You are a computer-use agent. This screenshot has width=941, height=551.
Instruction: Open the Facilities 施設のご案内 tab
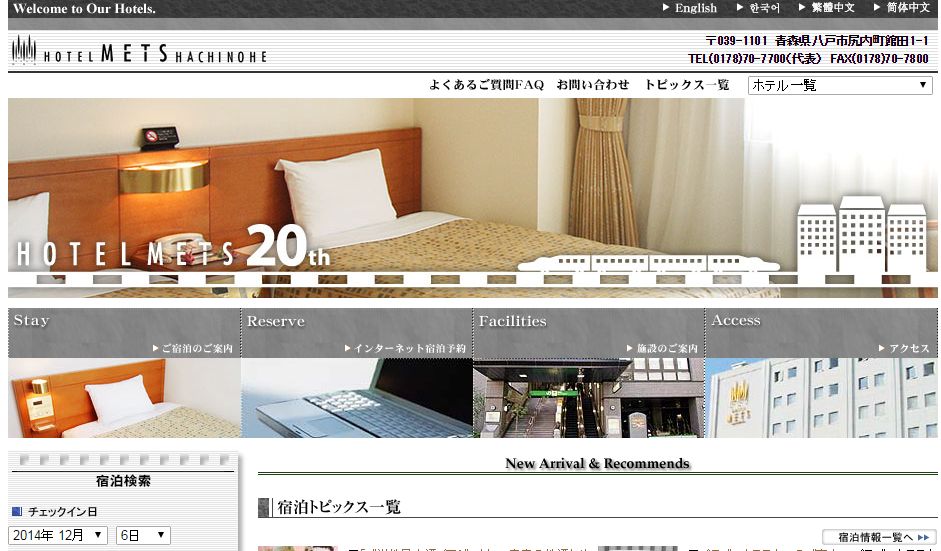click(x=589, y=333)
